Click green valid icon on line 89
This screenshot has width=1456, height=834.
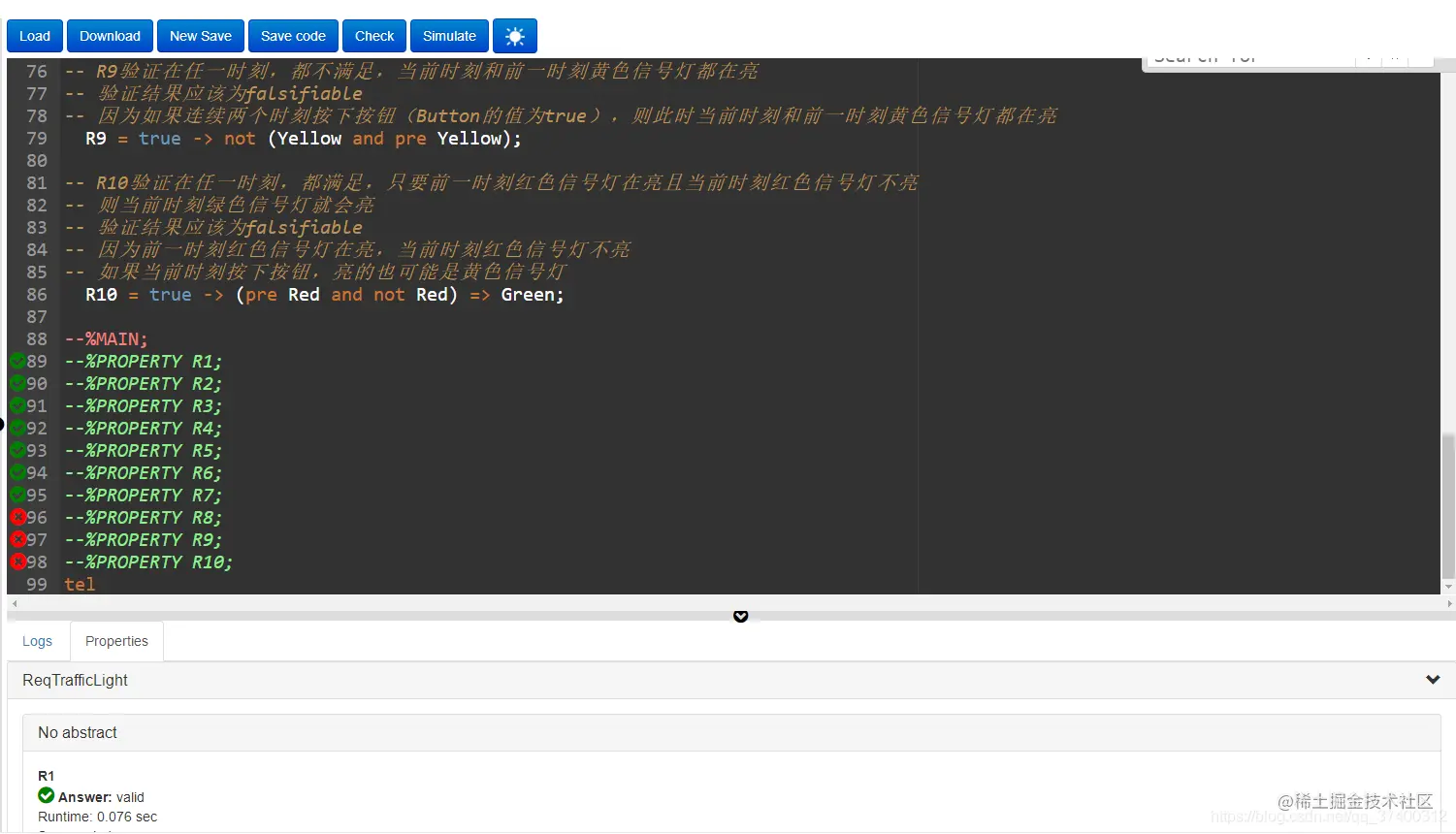pyautogui.click(x=17, y=361)
